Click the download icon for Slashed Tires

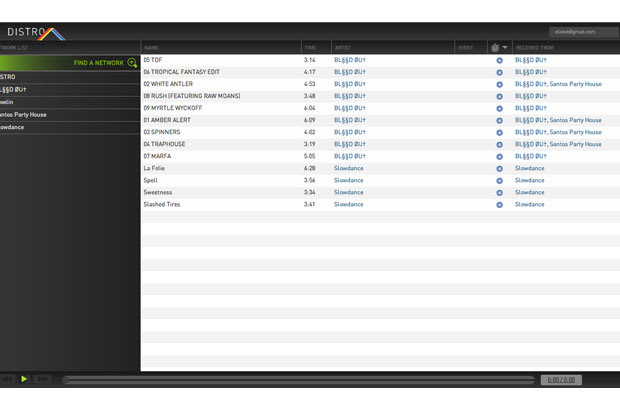499,205
